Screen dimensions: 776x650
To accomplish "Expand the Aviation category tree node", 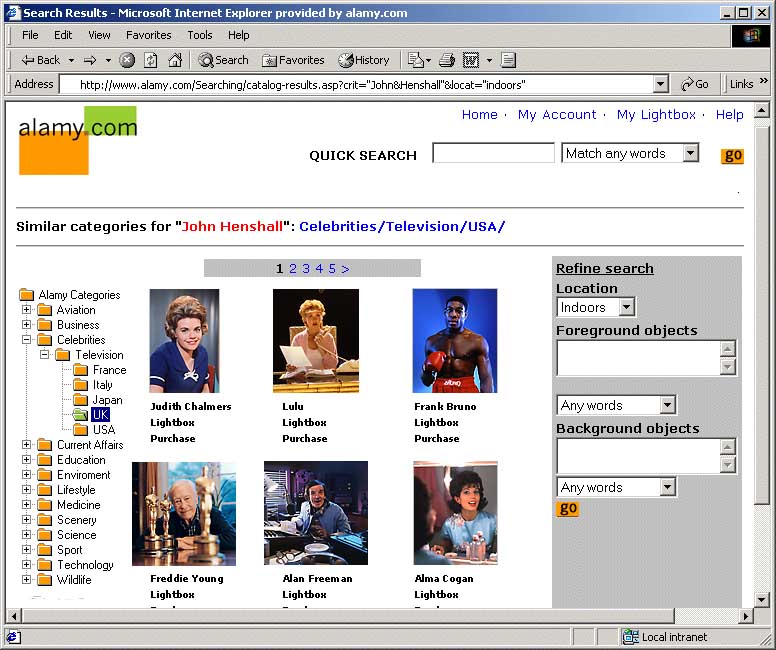I will click(x=27, y=310).
